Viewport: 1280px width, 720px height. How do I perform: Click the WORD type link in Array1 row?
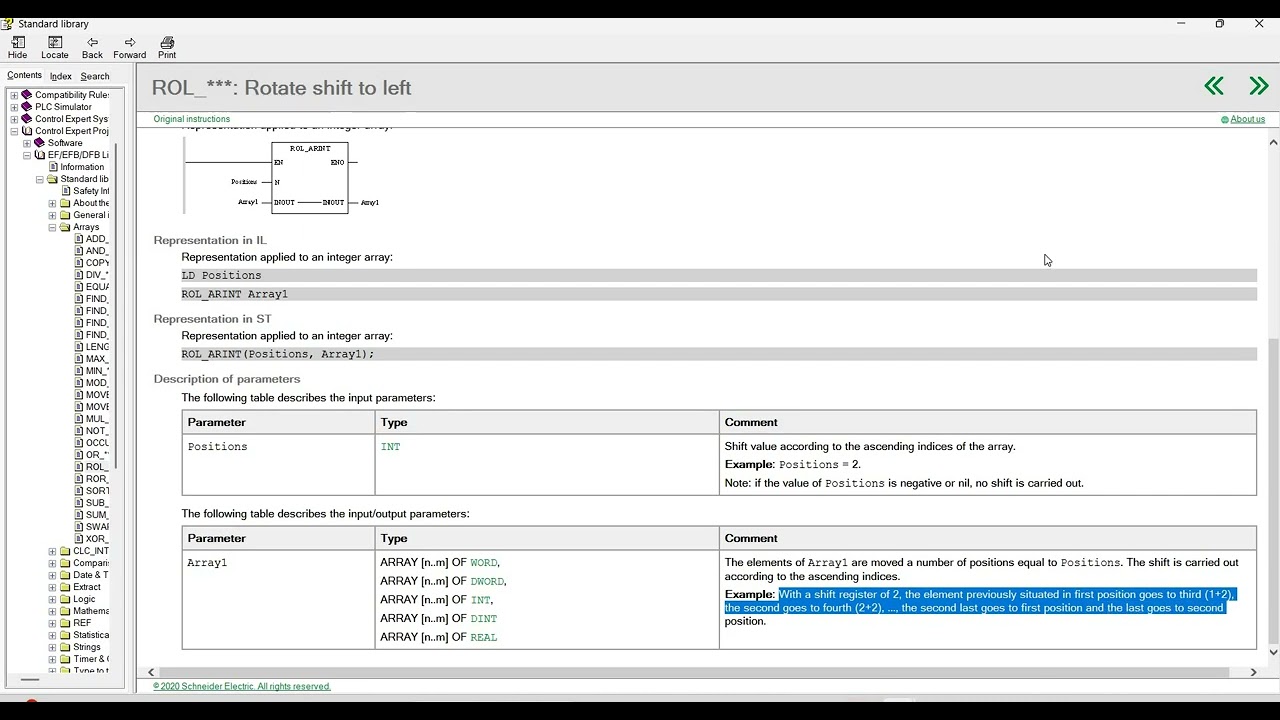tap(484, 563)
